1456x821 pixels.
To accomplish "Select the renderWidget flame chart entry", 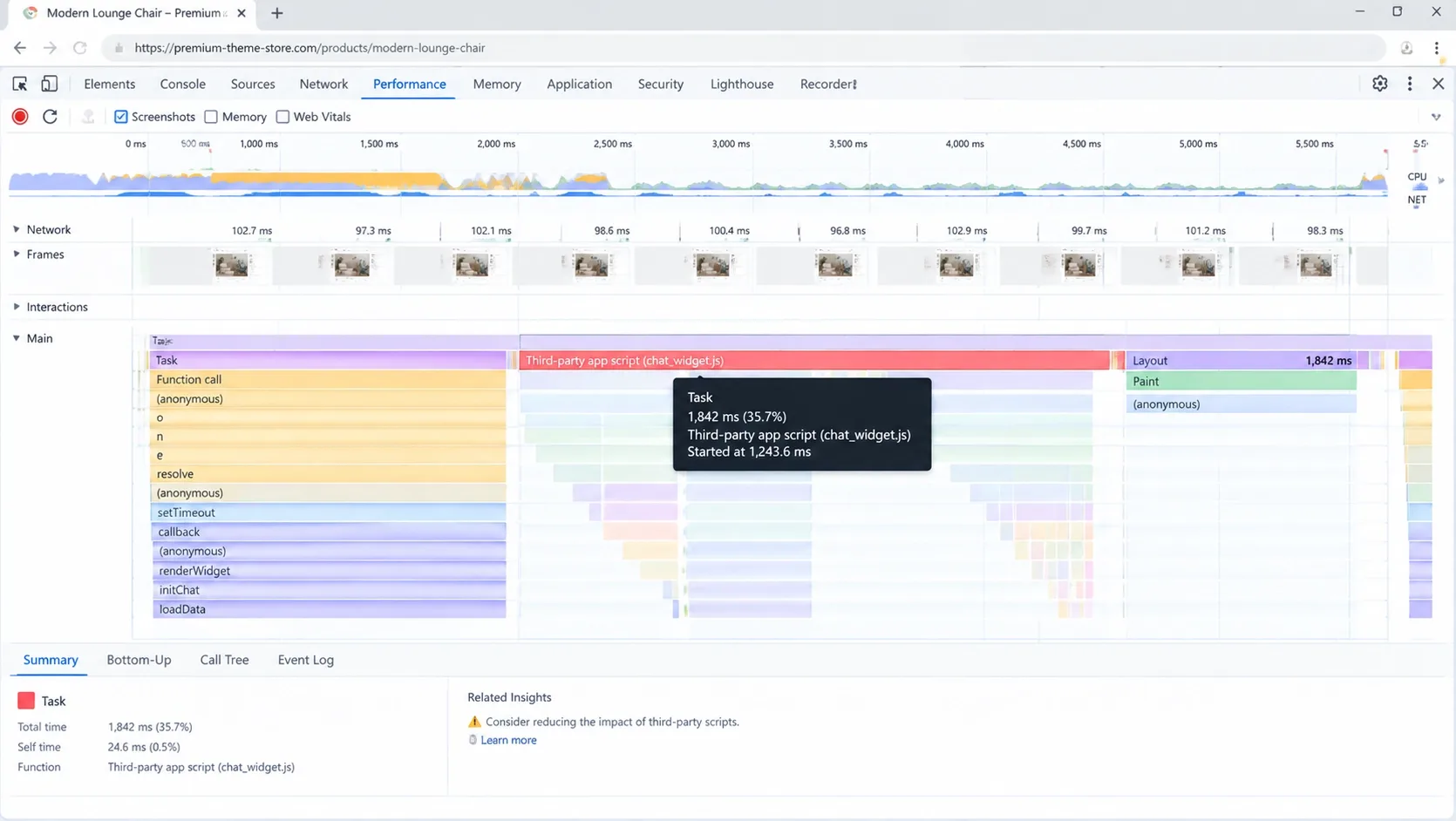I will pos(330,571).
